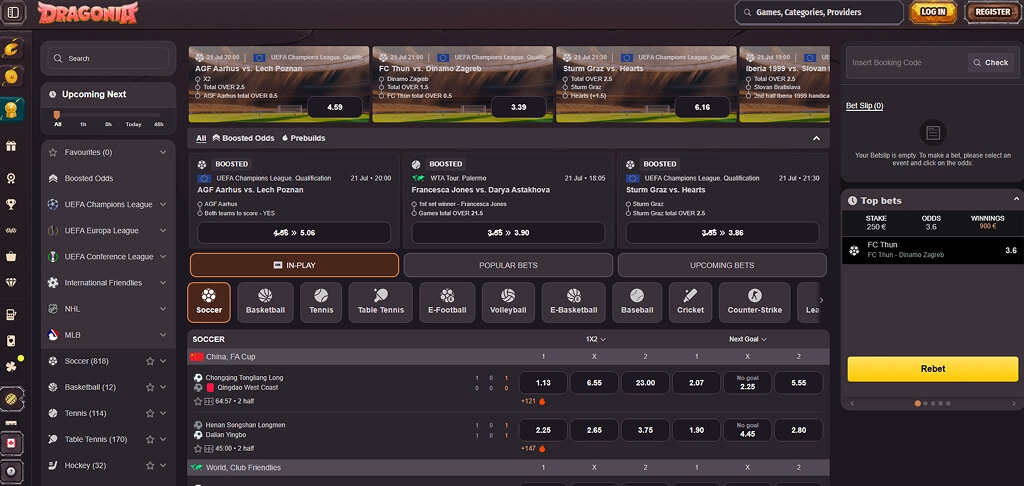The image size is (1024, 486).
Task: Open the trophy cup tournaments icon
Action: click(11, 204)
